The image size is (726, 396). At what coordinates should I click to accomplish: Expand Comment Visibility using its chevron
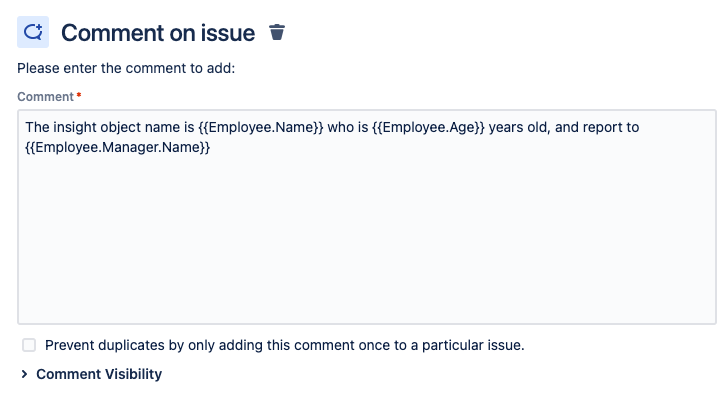coord(25,374)
